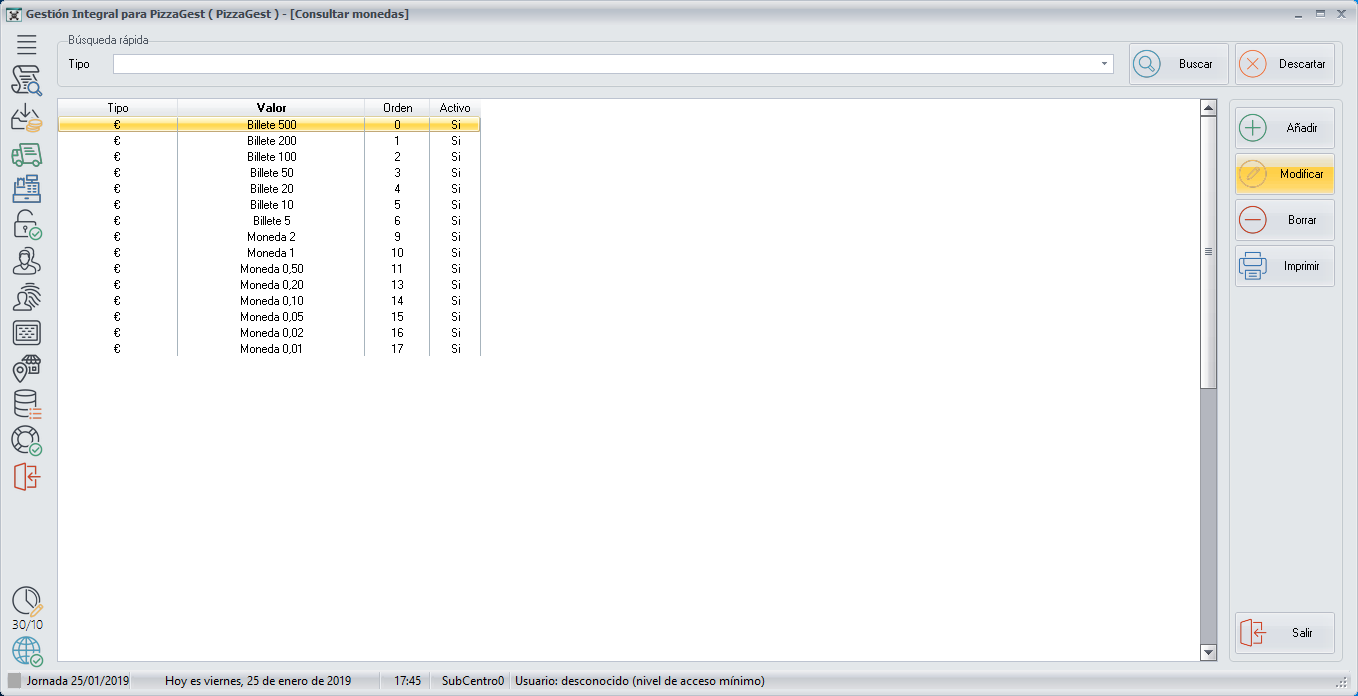Click the store location pin icon

click(27, 369)
